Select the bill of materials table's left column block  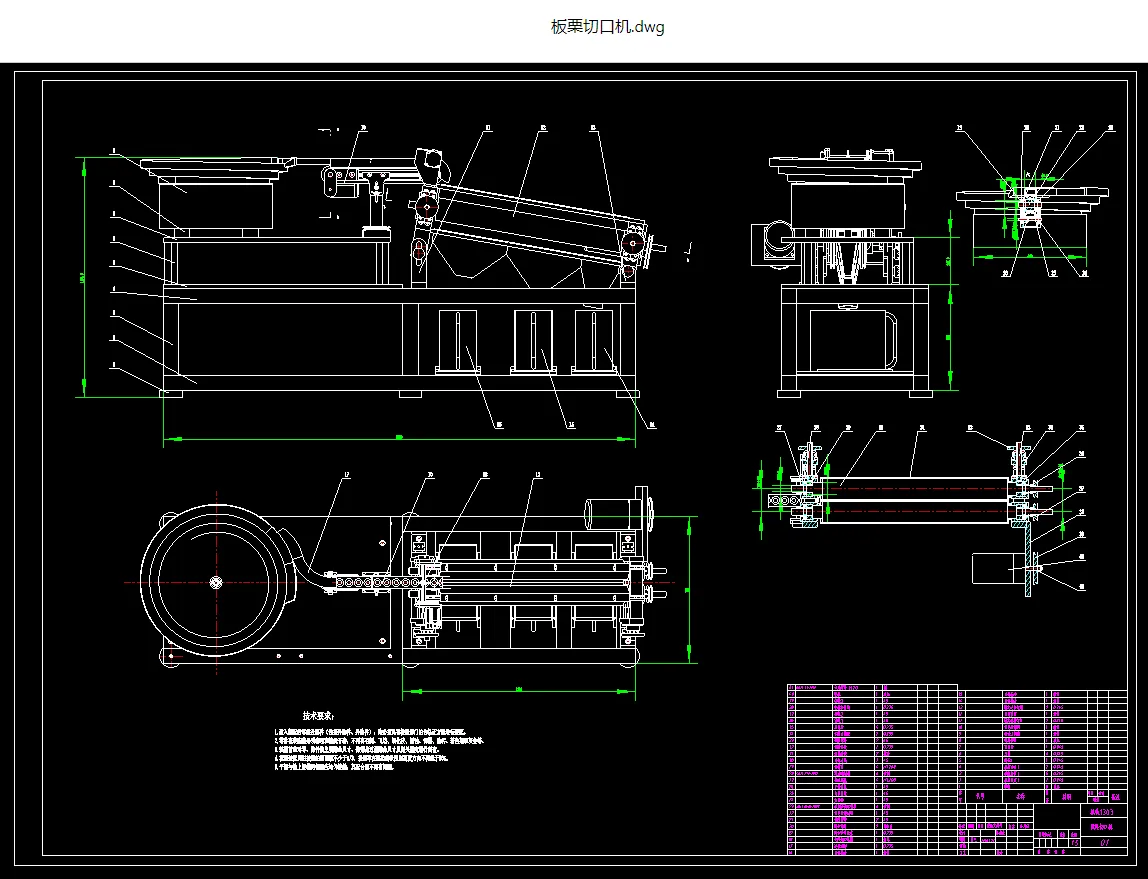point(872,770)
